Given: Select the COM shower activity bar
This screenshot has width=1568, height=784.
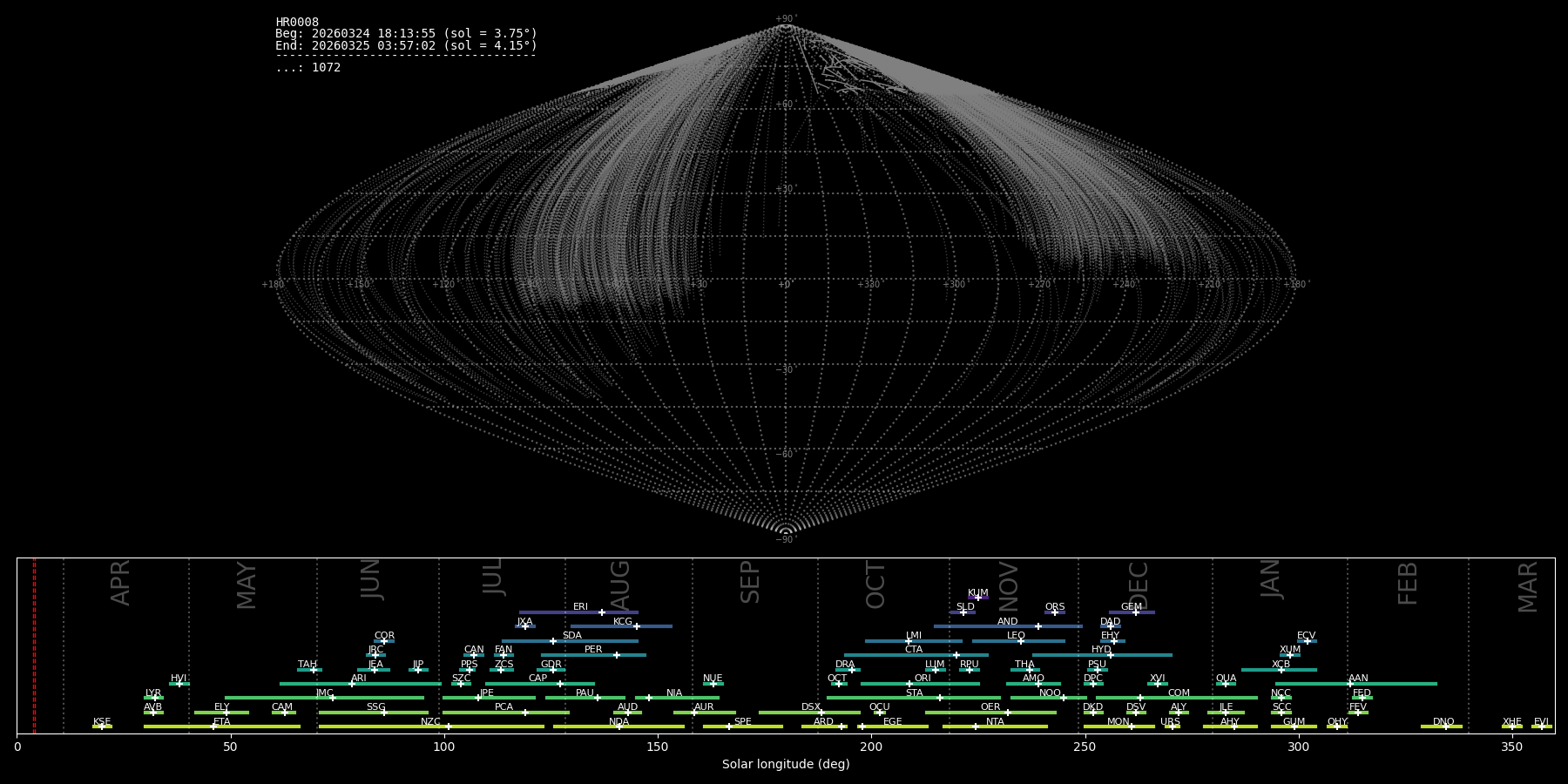Looking at the screenshot, I should click(x=1176, y=698).
